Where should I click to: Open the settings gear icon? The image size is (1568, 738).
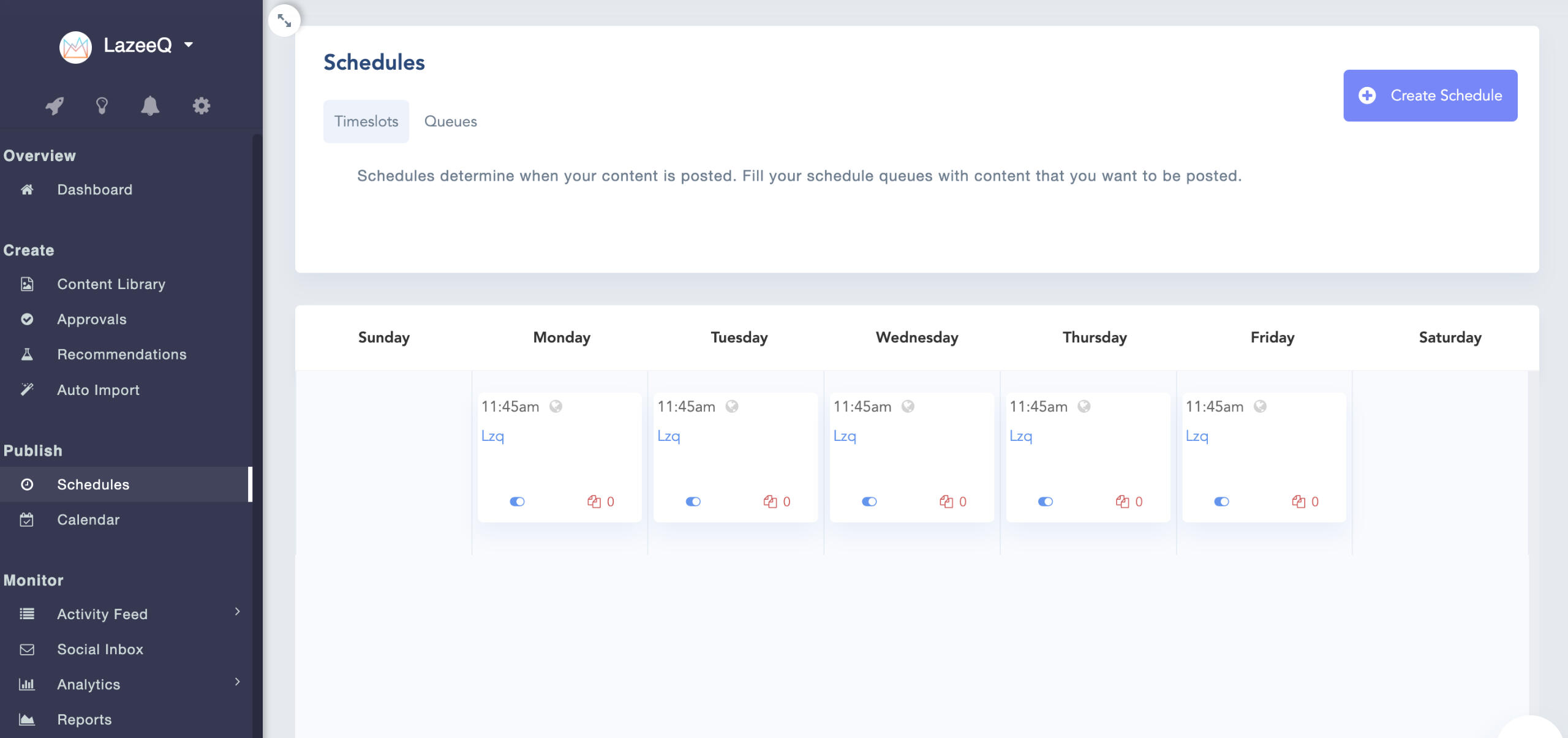pos(202,106)
